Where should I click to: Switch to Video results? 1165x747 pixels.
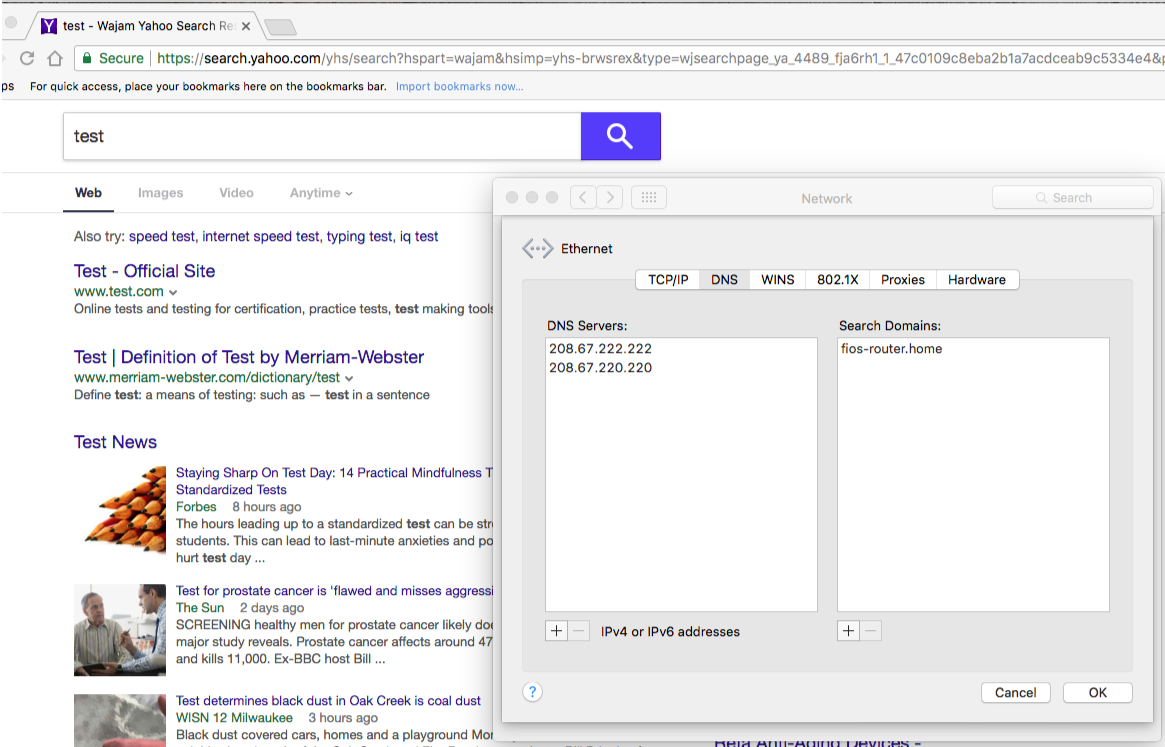pyautogui.click(x=236, y=193)
